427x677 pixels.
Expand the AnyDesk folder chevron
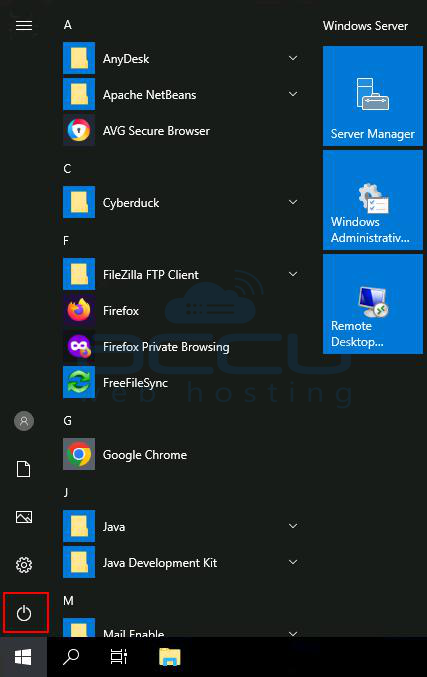coord(293,58)
